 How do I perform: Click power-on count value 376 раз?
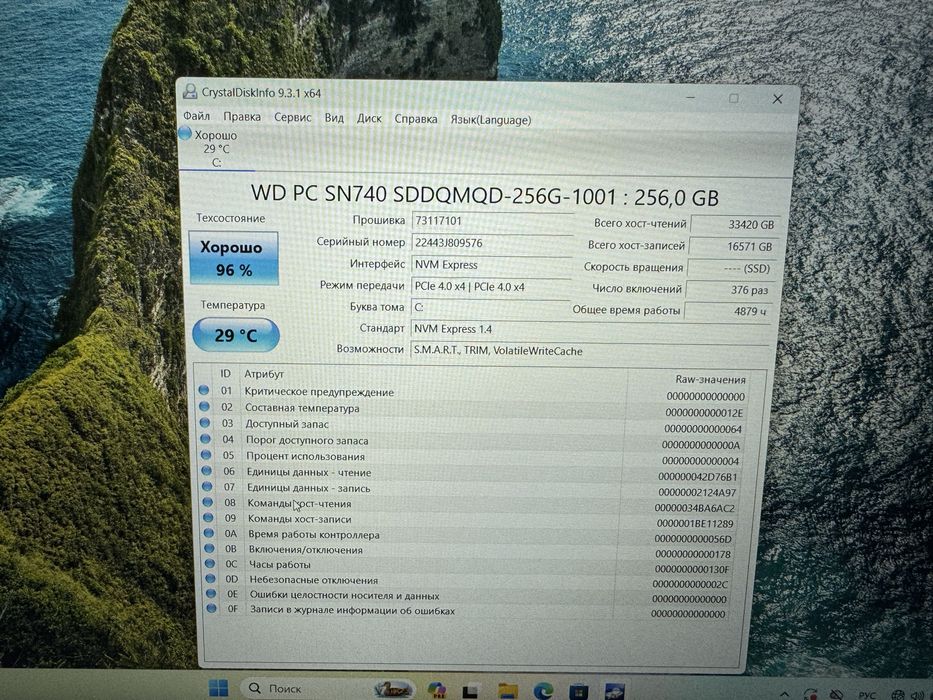click(729, 290)
